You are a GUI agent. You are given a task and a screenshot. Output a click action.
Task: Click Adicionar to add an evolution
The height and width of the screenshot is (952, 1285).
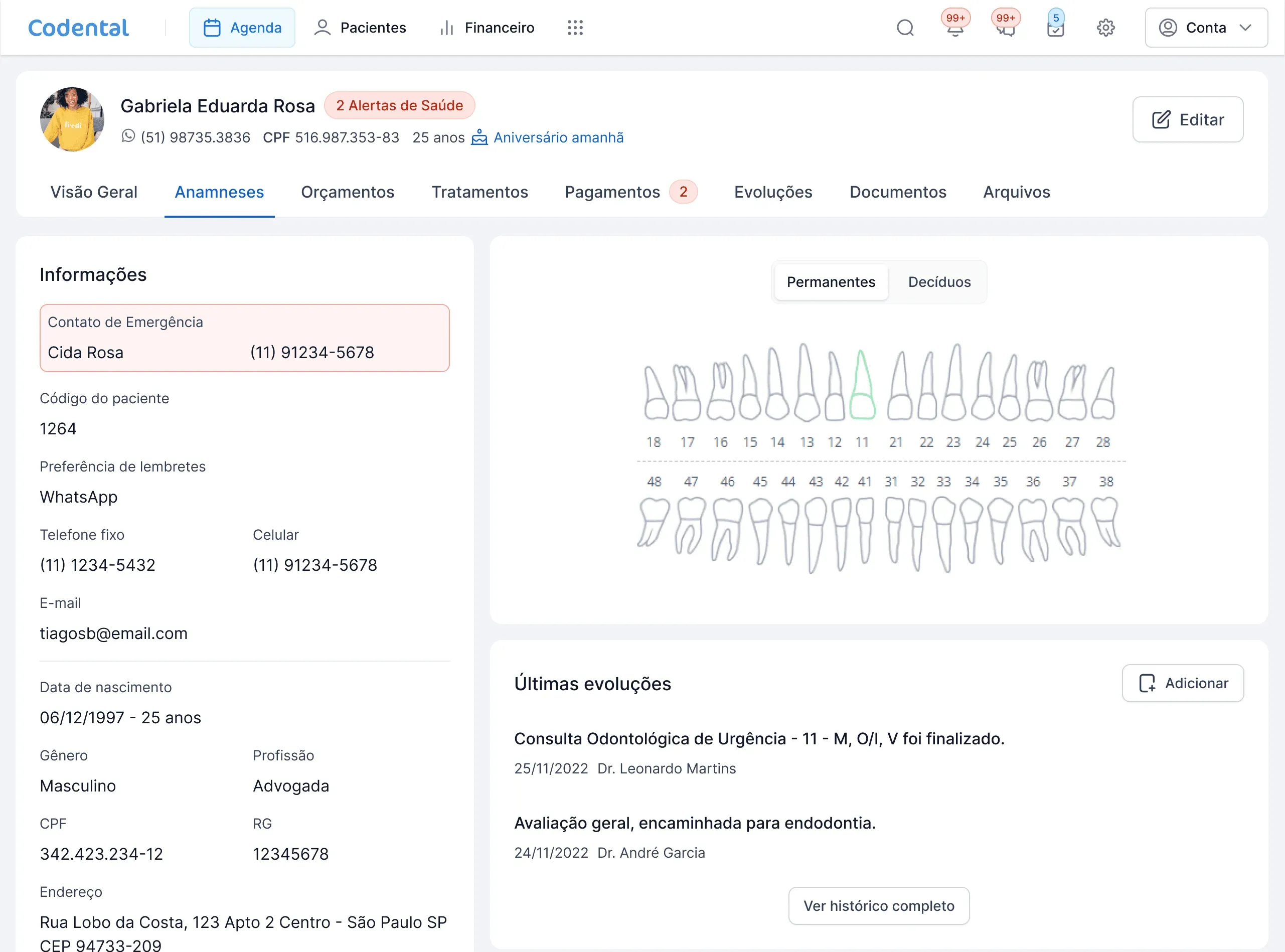click(x=1182, y=683)
